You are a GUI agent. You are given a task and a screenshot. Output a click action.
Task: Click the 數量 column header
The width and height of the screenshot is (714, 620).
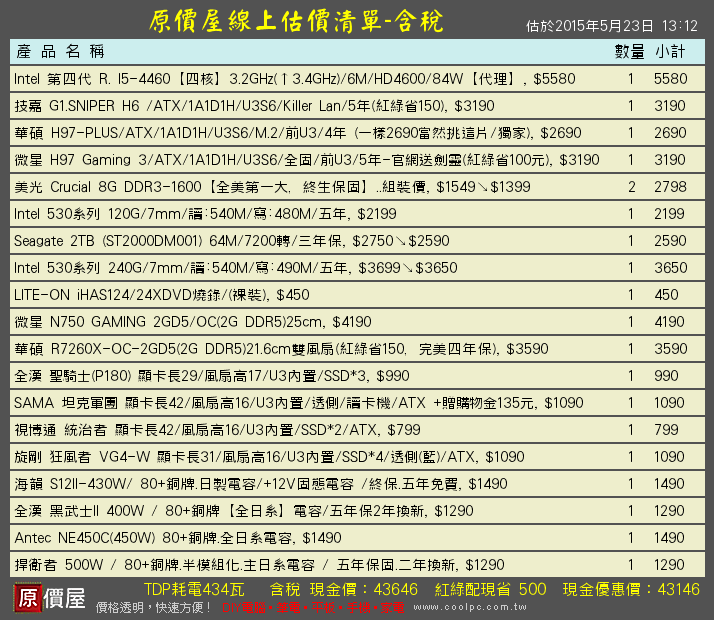point(630,51)
